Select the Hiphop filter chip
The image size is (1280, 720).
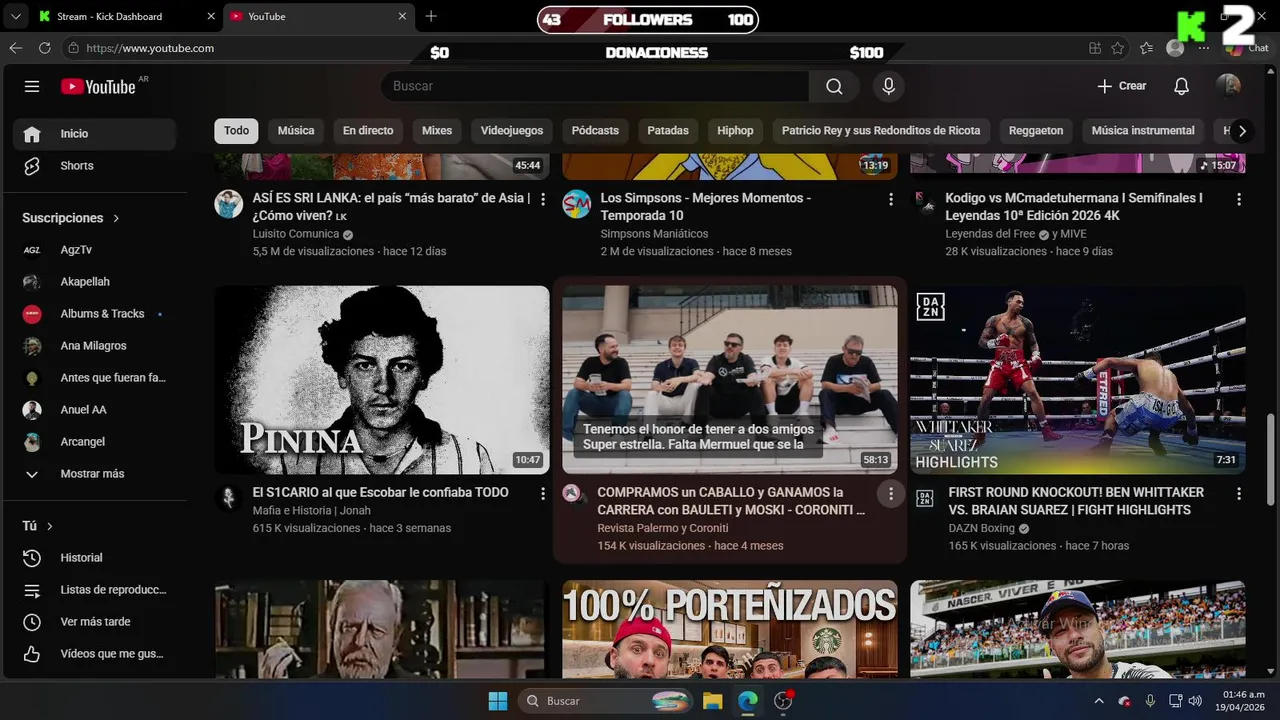735,131
